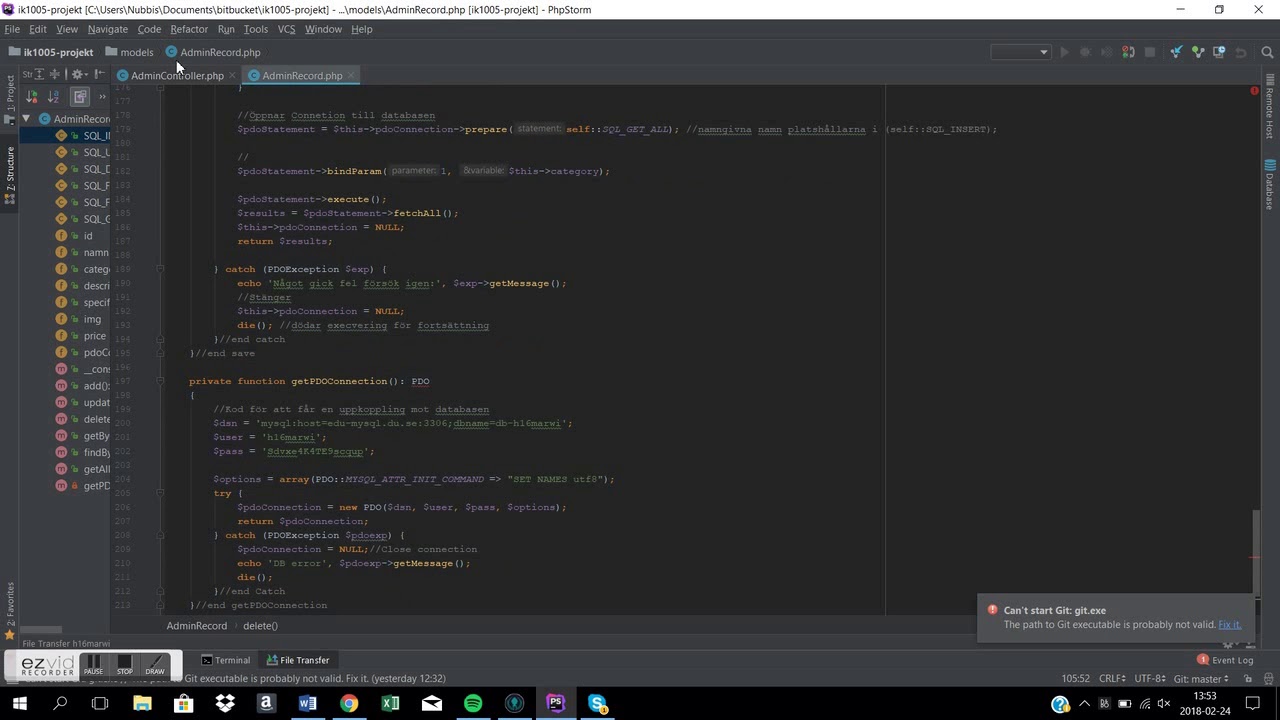This screenshot has height=720, width=1280.
Task: Open Search Everywhere magnifier icon
Action: 1267,52
